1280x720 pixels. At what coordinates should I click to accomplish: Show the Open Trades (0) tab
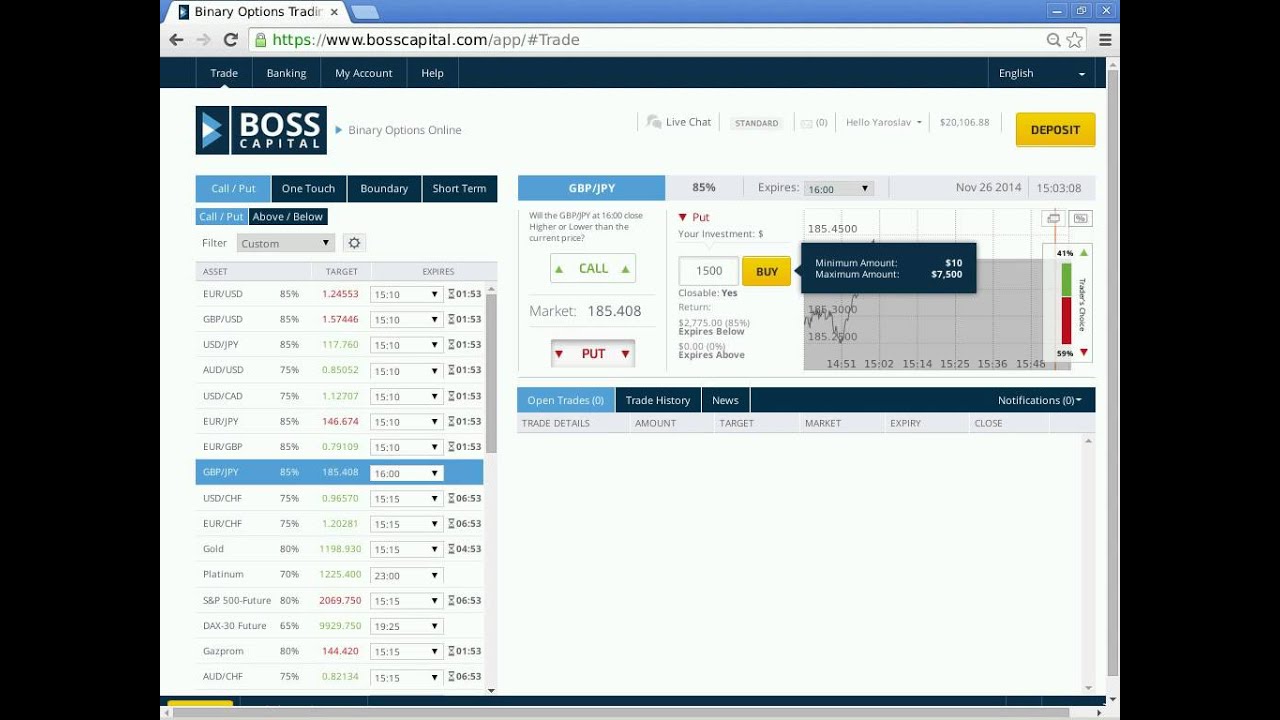pyautogui.click(x=566, y=400)
